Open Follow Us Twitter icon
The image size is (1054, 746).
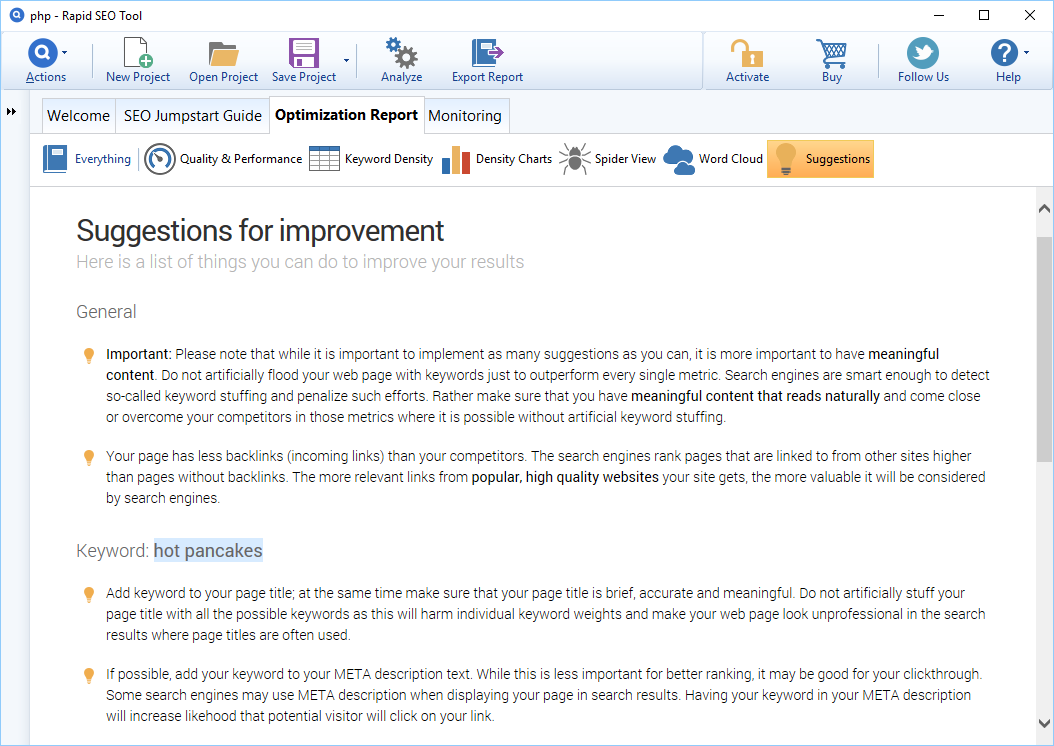pos(922,53)
